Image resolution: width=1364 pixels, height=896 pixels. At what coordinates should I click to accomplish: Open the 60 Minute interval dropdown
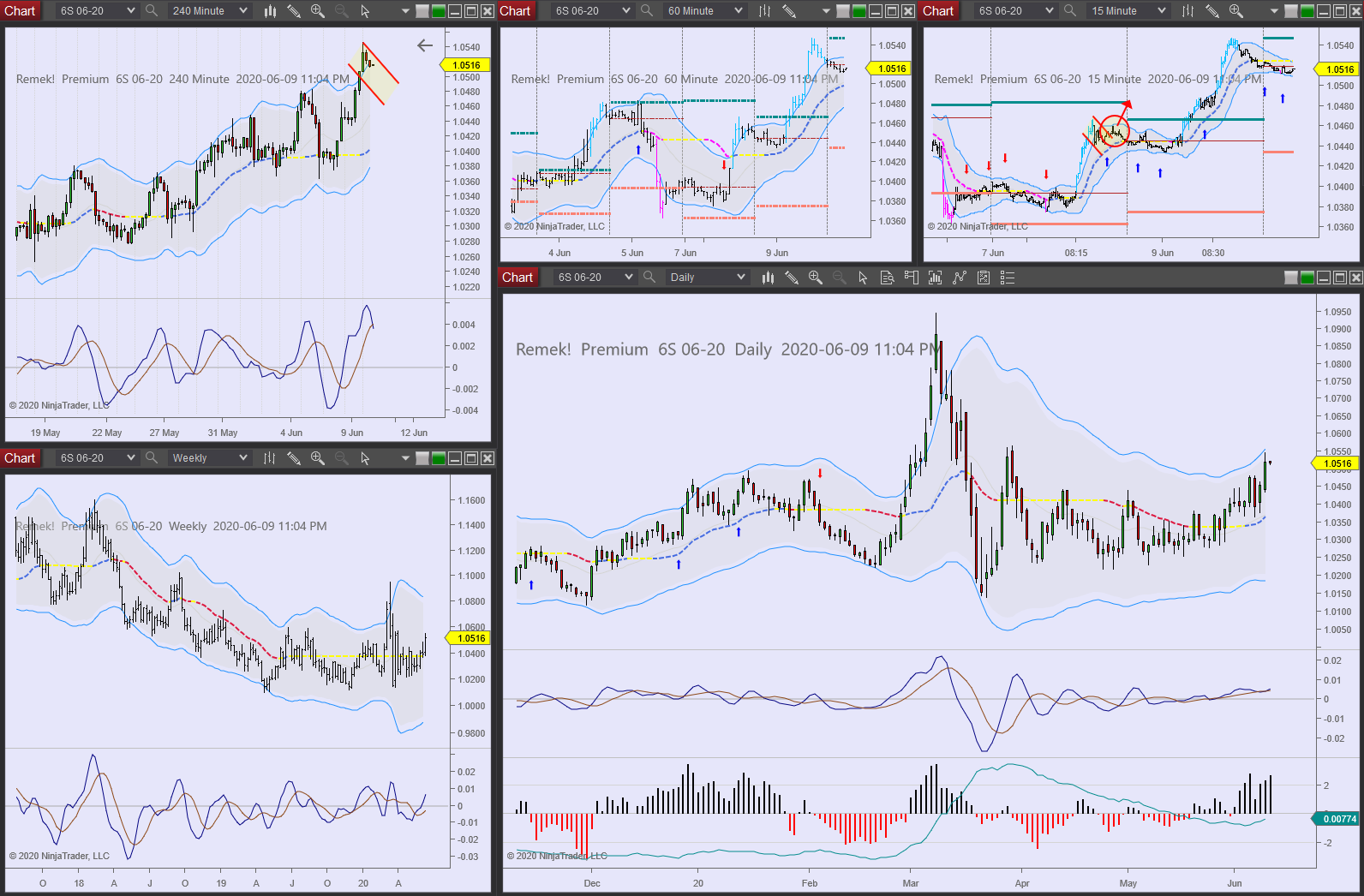pos(703,11)
